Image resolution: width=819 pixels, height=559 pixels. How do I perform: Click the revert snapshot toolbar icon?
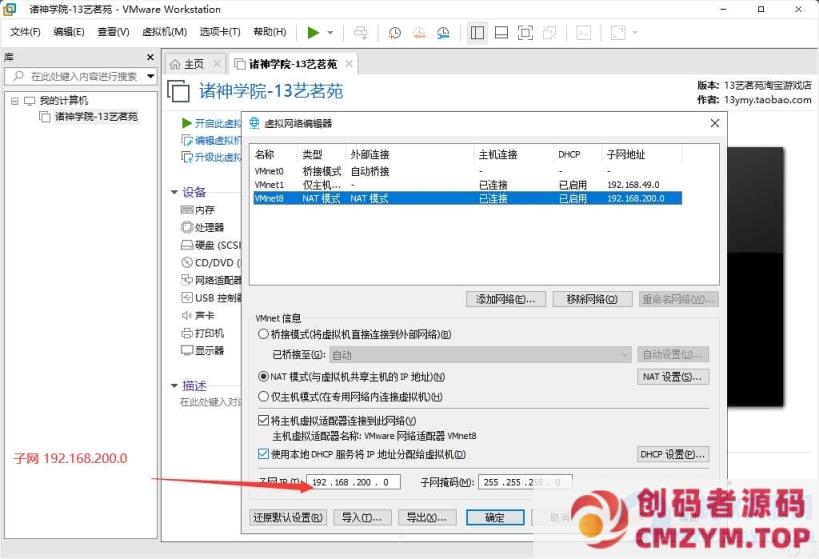[x=419, y=33]
